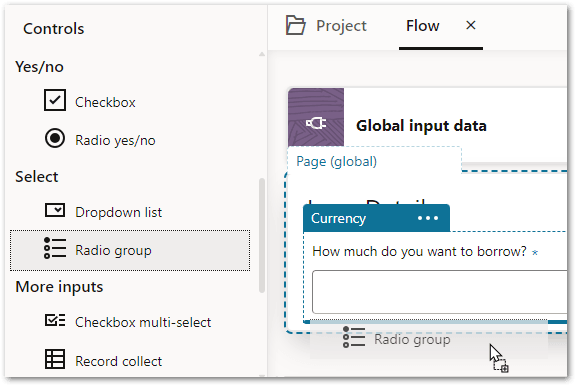
Task: Select the Record collect table icon
Action: pos(55,359)
